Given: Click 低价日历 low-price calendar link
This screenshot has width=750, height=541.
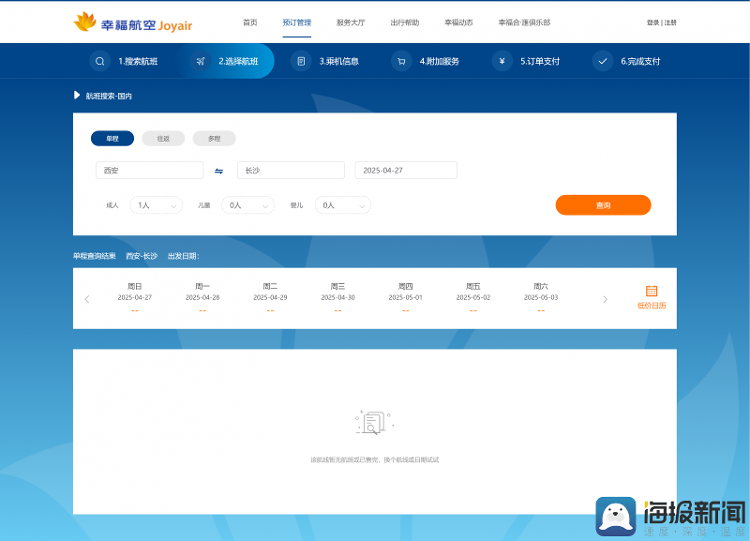Looking at the screenshot, I should tap(651, 306).
